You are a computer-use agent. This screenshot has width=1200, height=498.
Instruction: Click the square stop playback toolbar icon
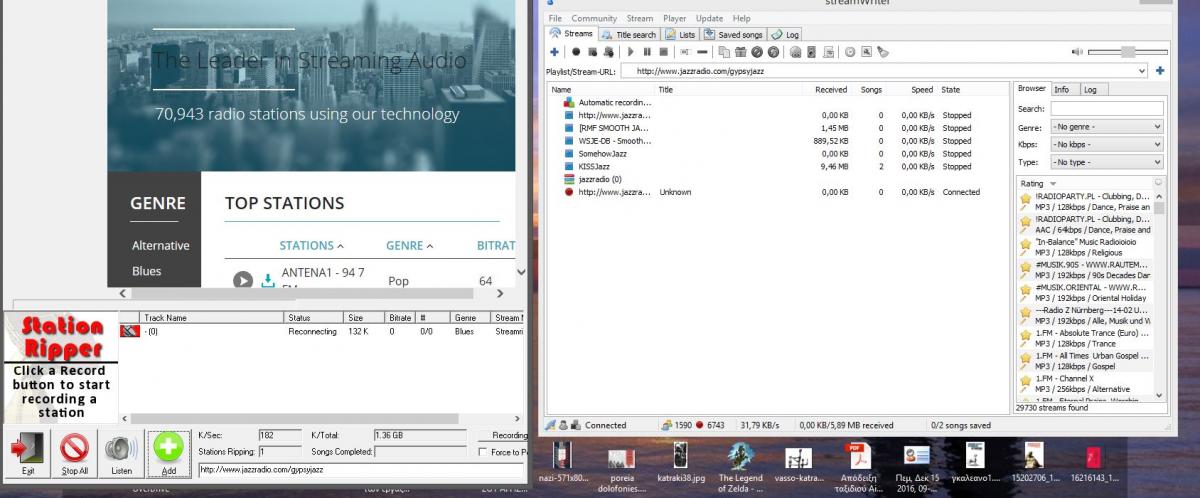662,52
